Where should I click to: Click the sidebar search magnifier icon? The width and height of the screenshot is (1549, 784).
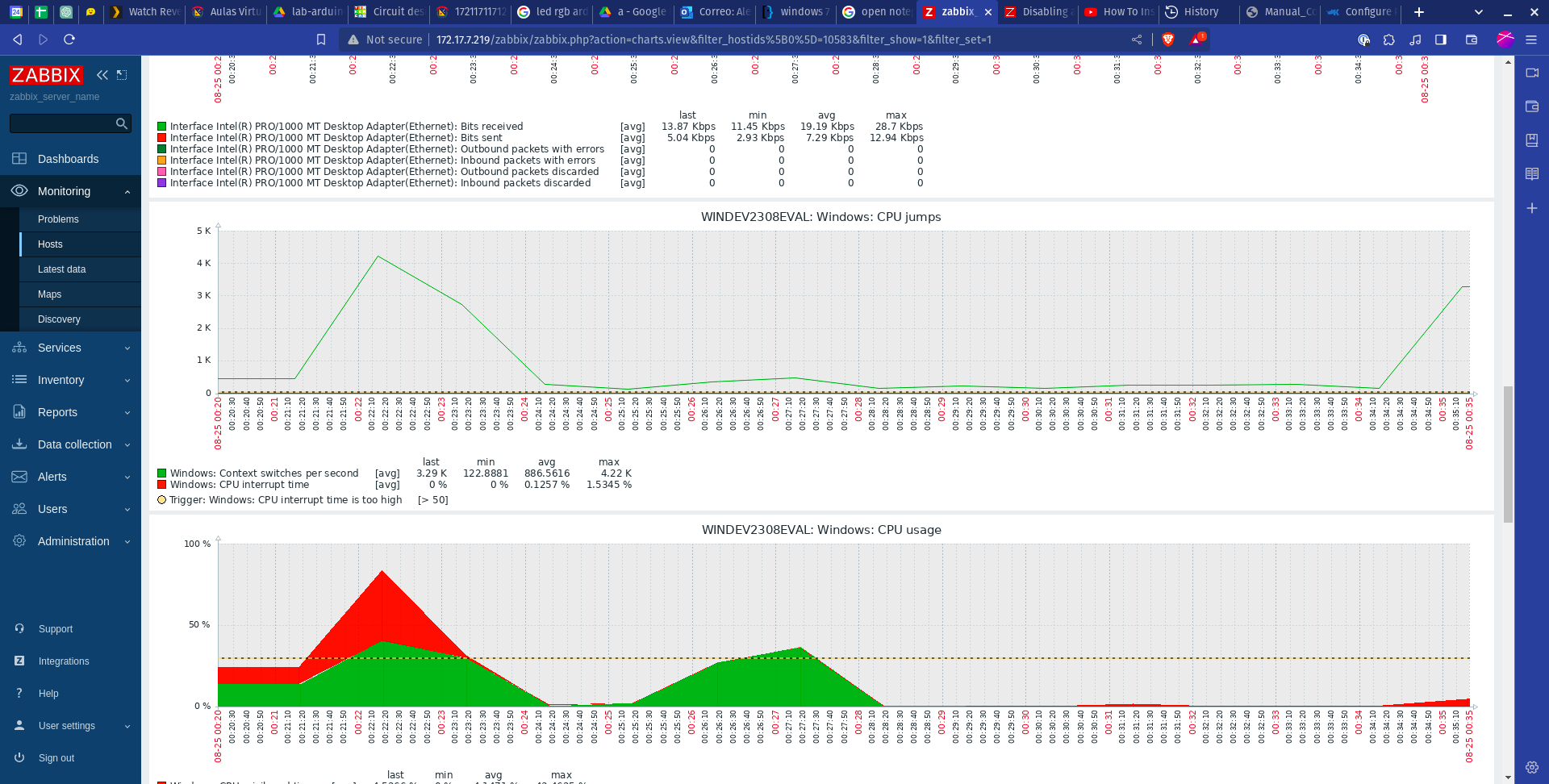click(x=122, y=123)
